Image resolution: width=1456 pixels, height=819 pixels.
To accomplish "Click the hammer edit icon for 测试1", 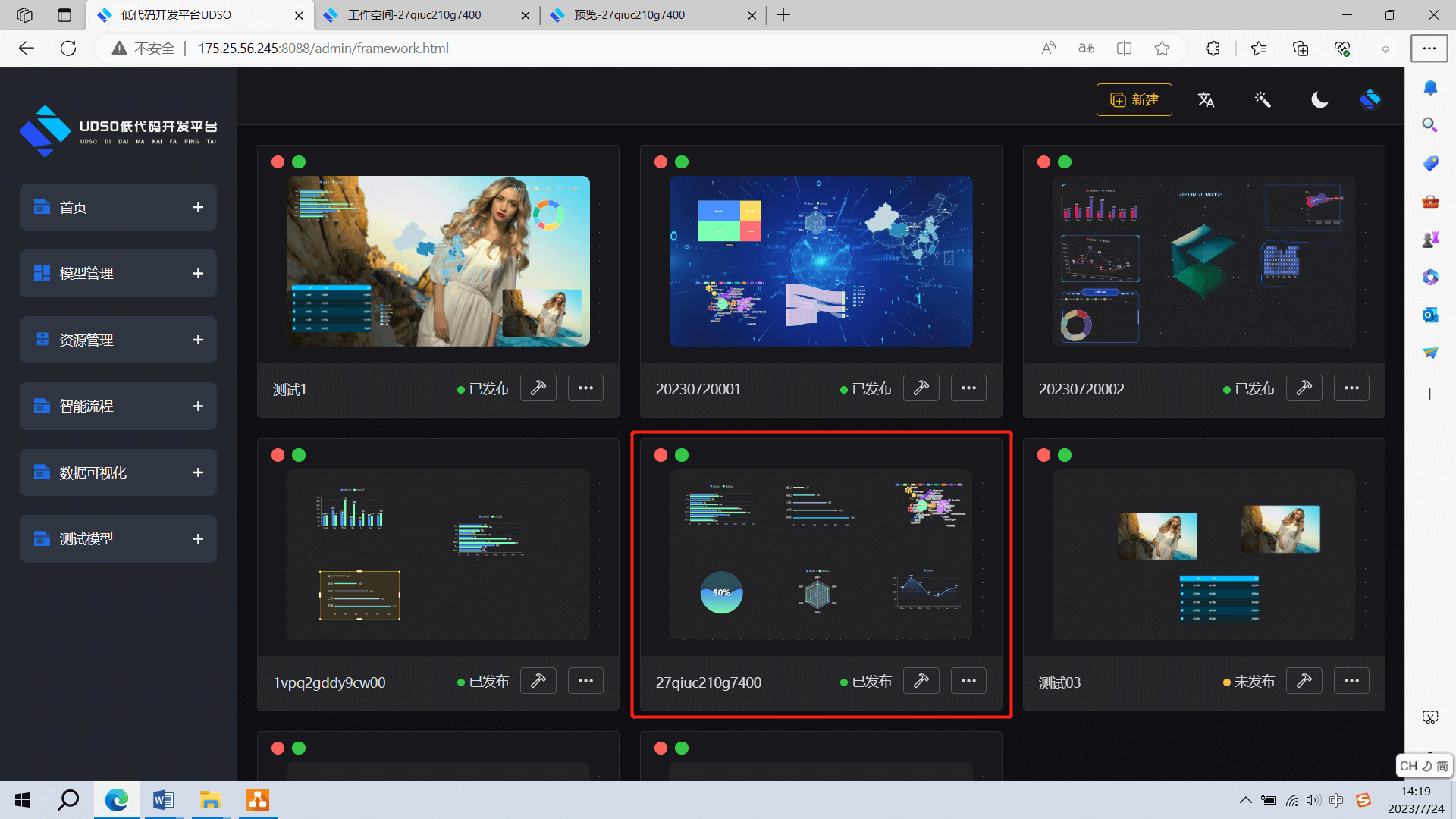I will point(538,388).
